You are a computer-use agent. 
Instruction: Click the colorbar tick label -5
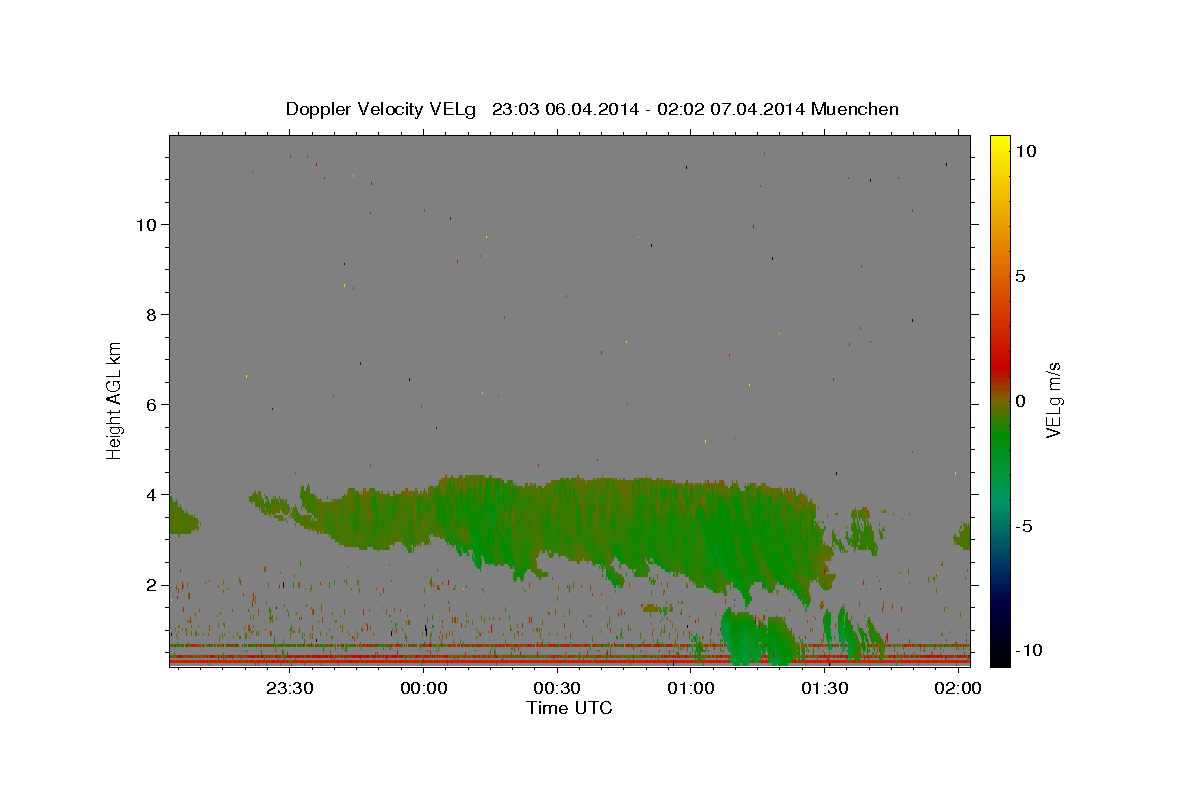pyautogui.click(x=1024, y=526)
